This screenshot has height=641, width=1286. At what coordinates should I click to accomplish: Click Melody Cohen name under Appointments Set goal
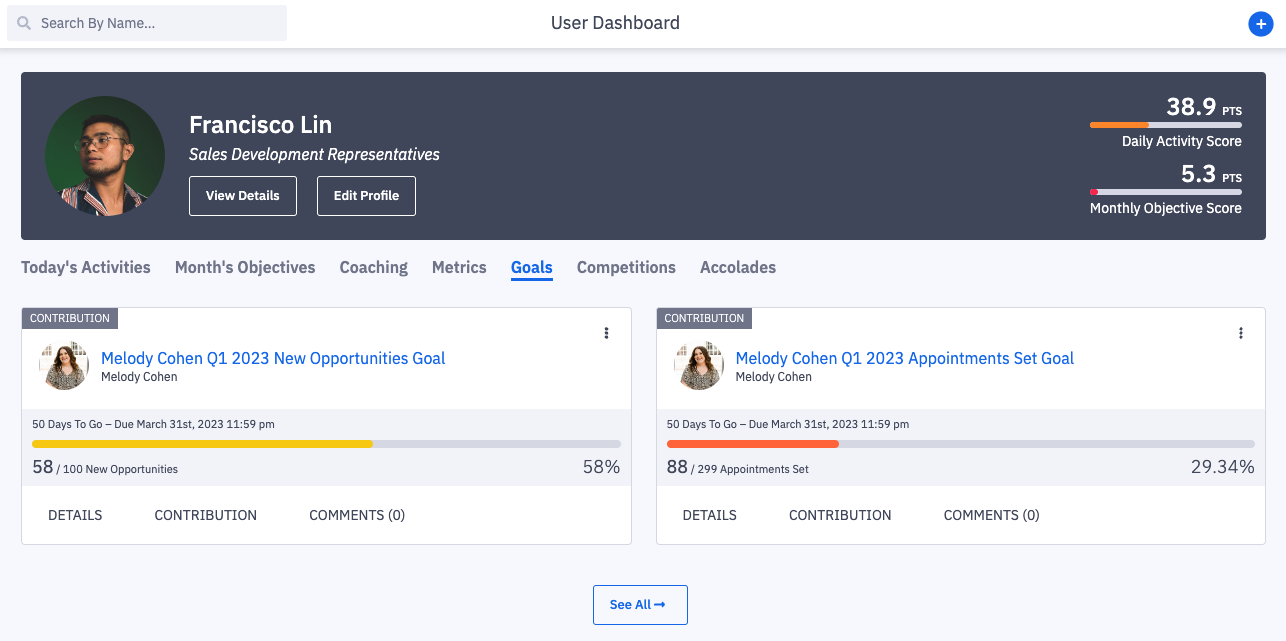(x=774, y=377)
